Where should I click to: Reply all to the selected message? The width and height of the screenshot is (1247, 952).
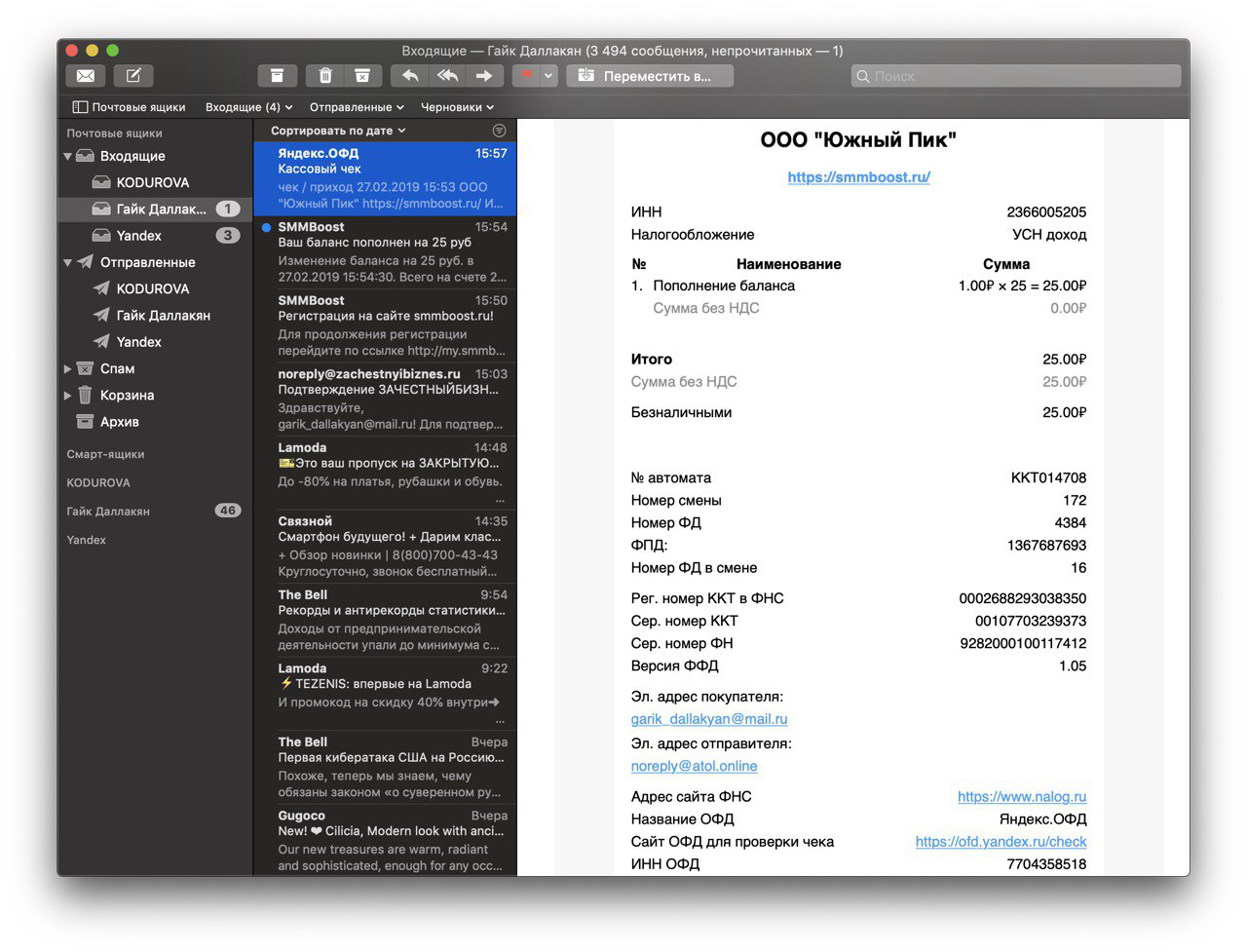pyautogui.click(x=447, y=76)
